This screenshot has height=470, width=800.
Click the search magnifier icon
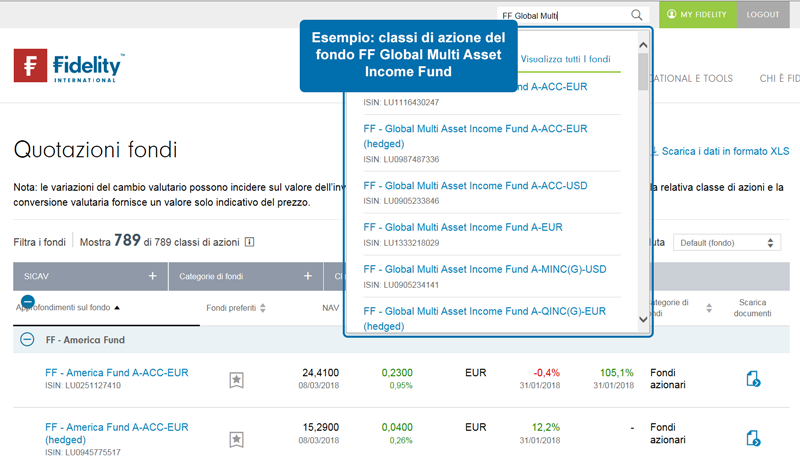pos(637,16)
